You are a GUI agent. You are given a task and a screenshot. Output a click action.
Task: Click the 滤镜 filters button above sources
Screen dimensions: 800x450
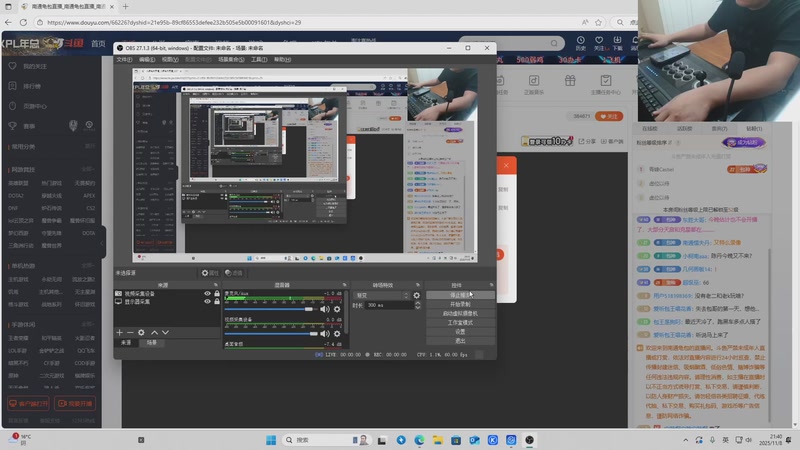234,273
